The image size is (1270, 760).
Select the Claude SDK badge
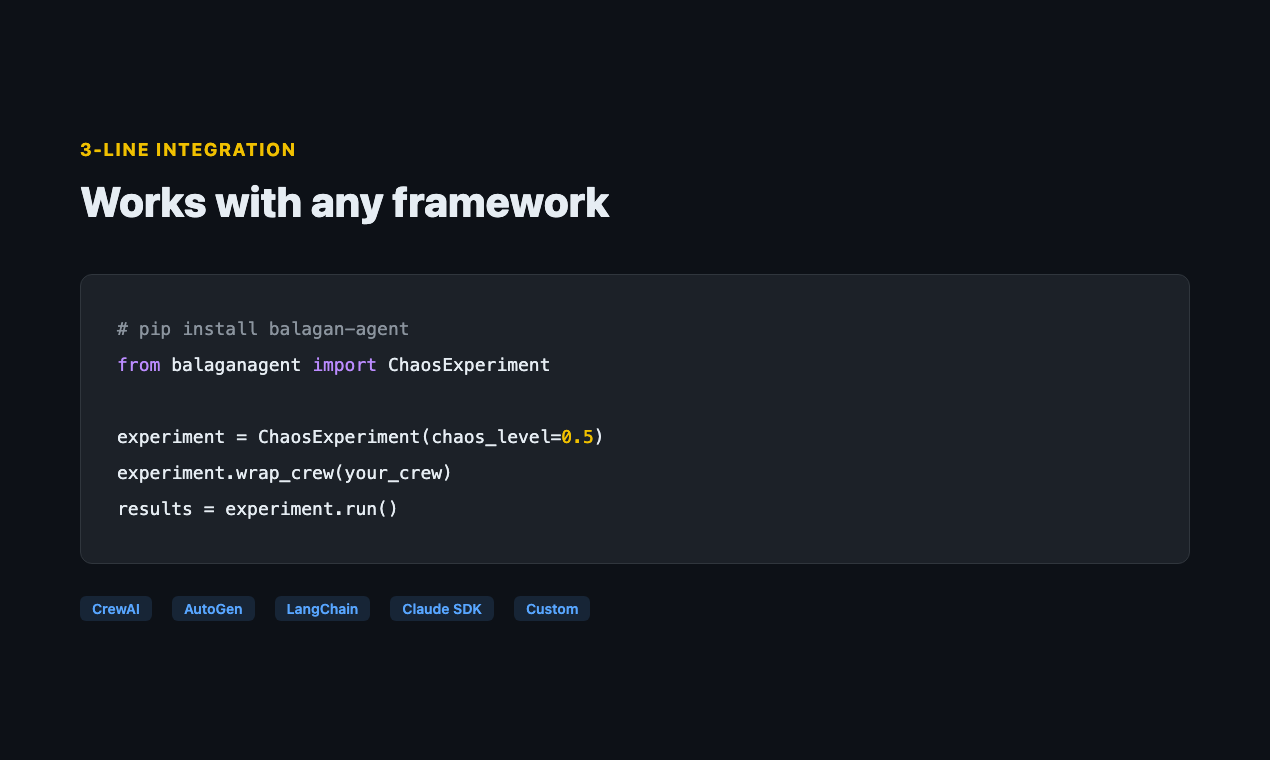point(441,608)
